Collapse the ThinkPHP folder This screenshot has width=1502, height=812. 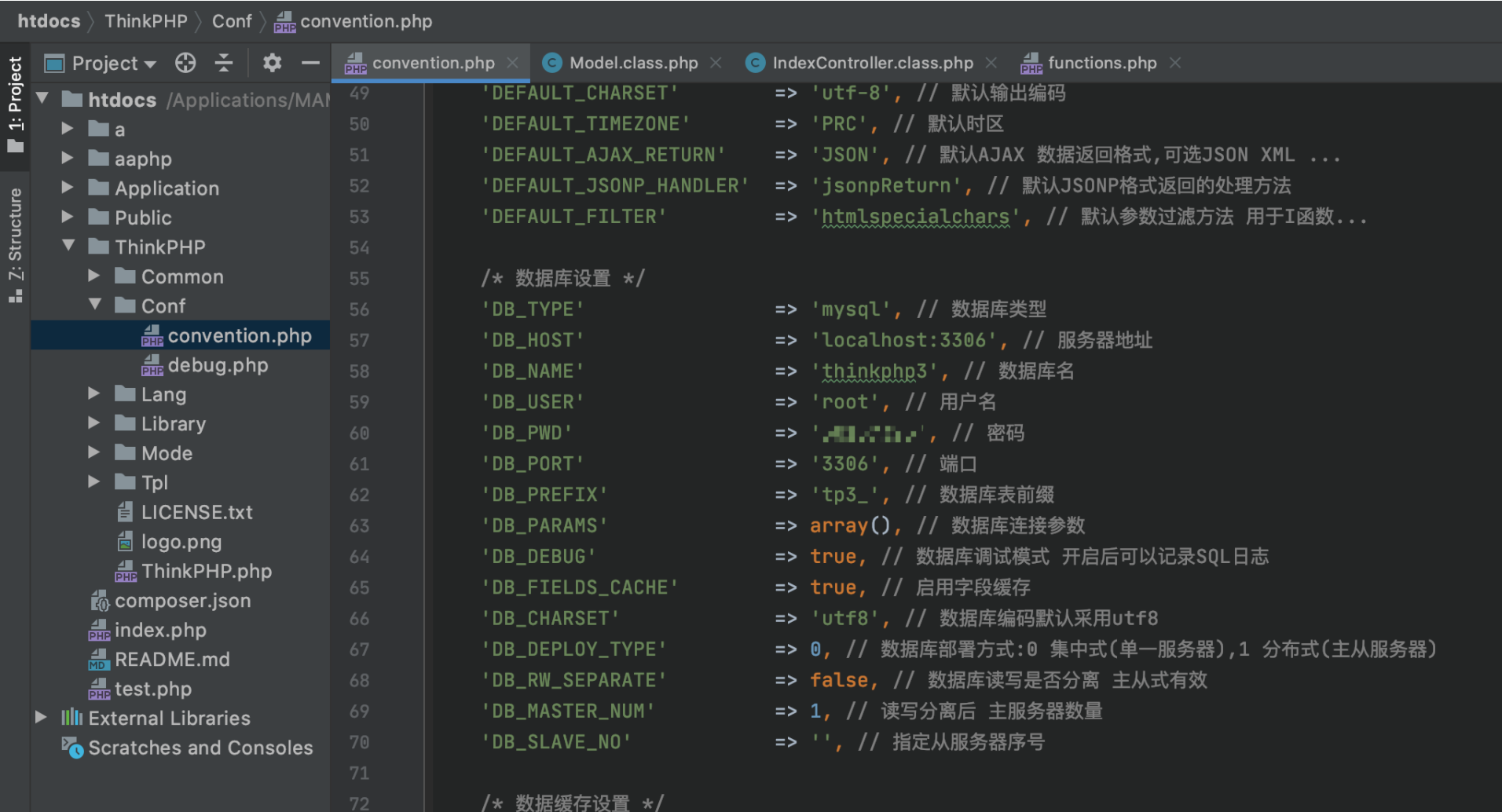(x=68, y=247)
